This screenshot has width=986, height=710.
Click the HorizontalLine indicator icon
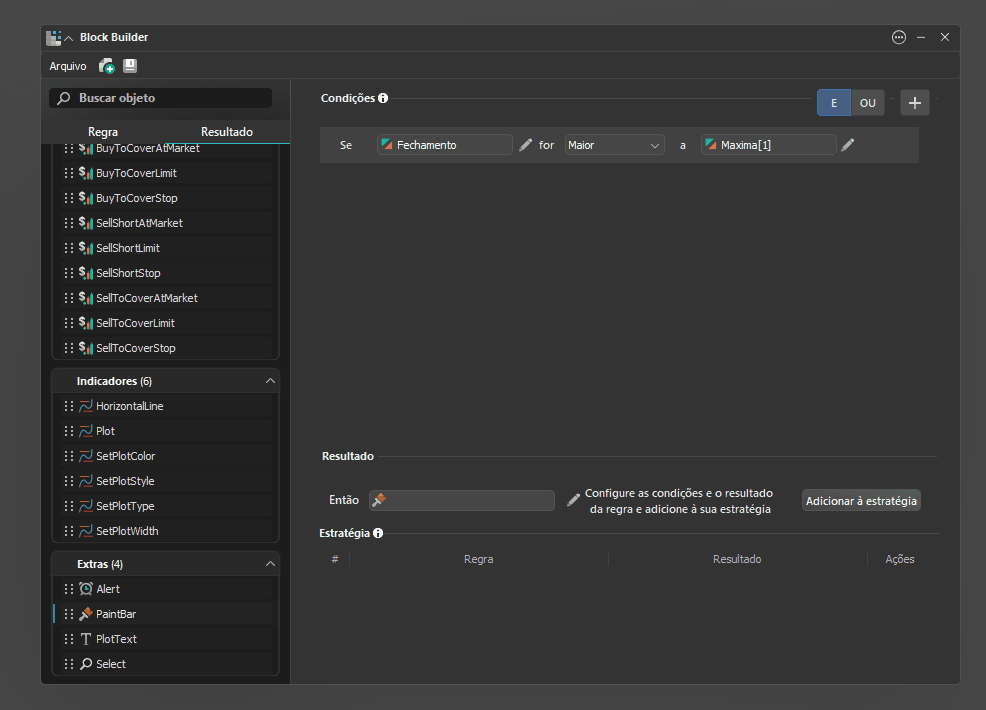coord(86,406)
